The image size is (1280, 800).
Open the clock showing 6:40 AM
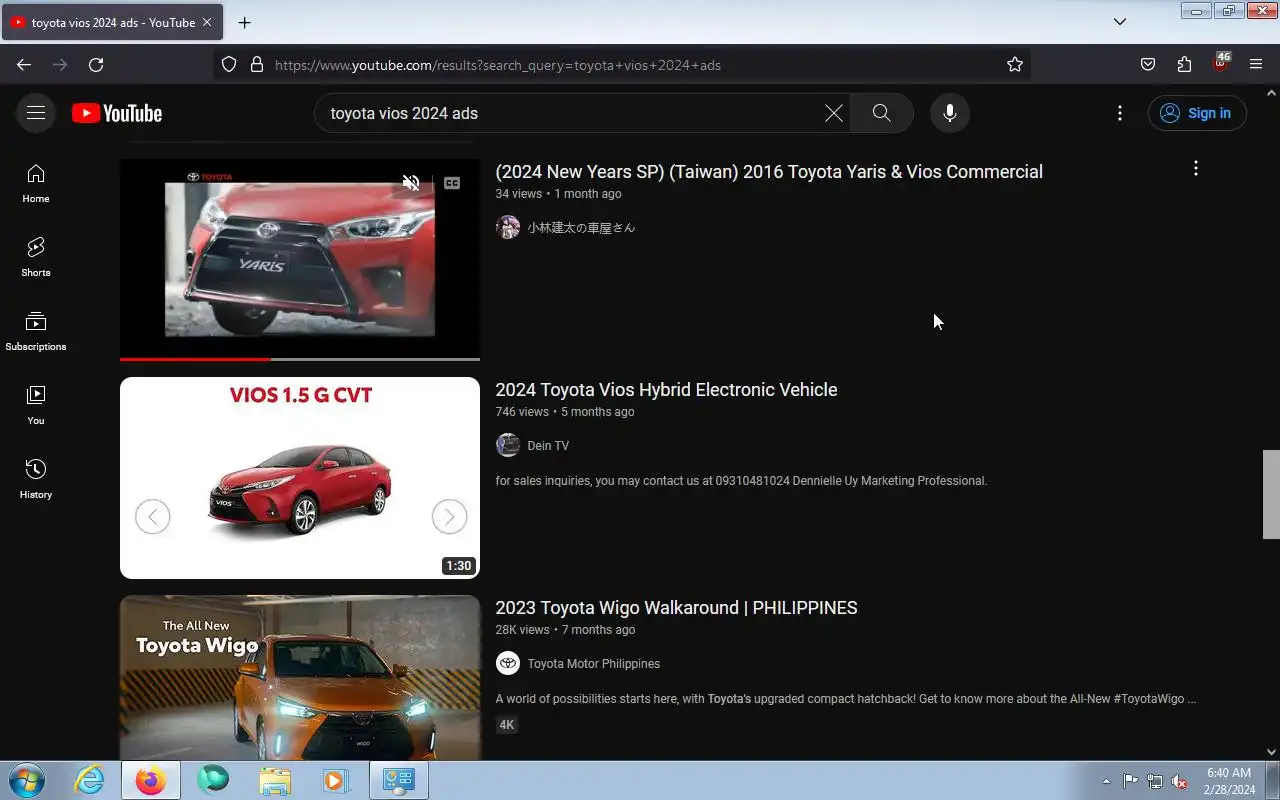1230,781
